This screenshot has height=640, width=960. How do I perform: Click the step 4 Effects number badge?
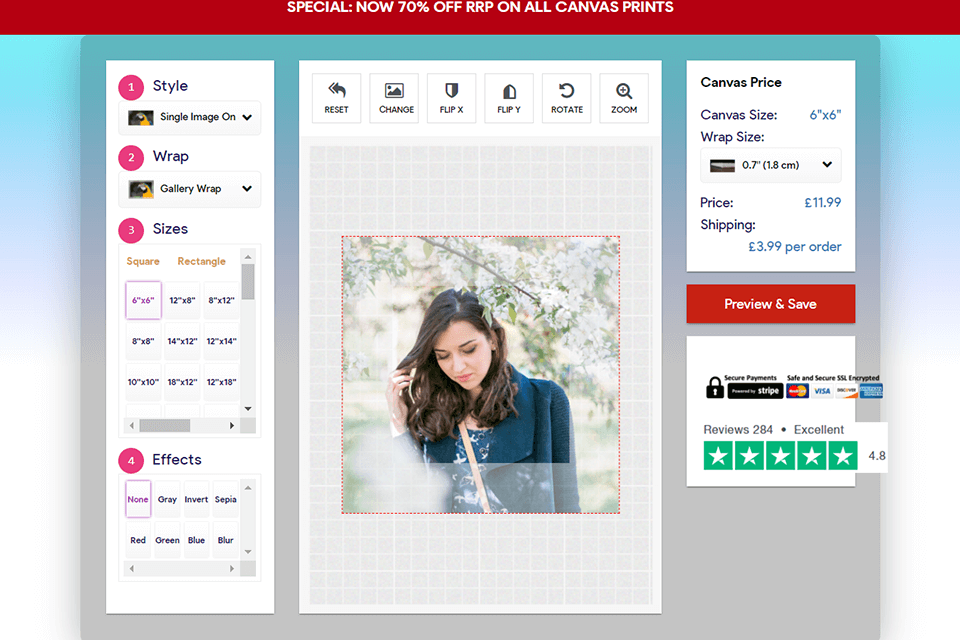click(131, 461)
